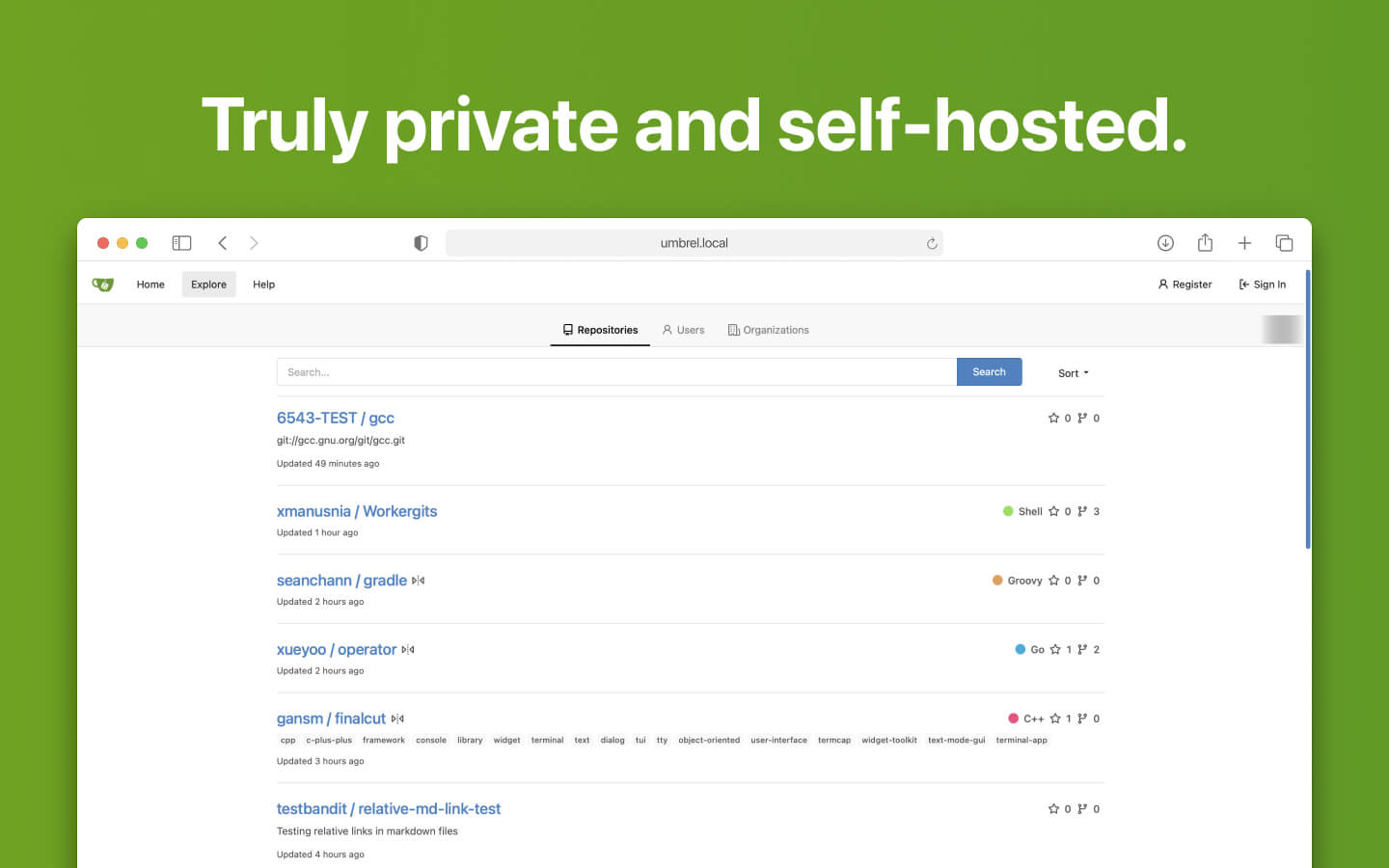Click the Help menu item

263,284
